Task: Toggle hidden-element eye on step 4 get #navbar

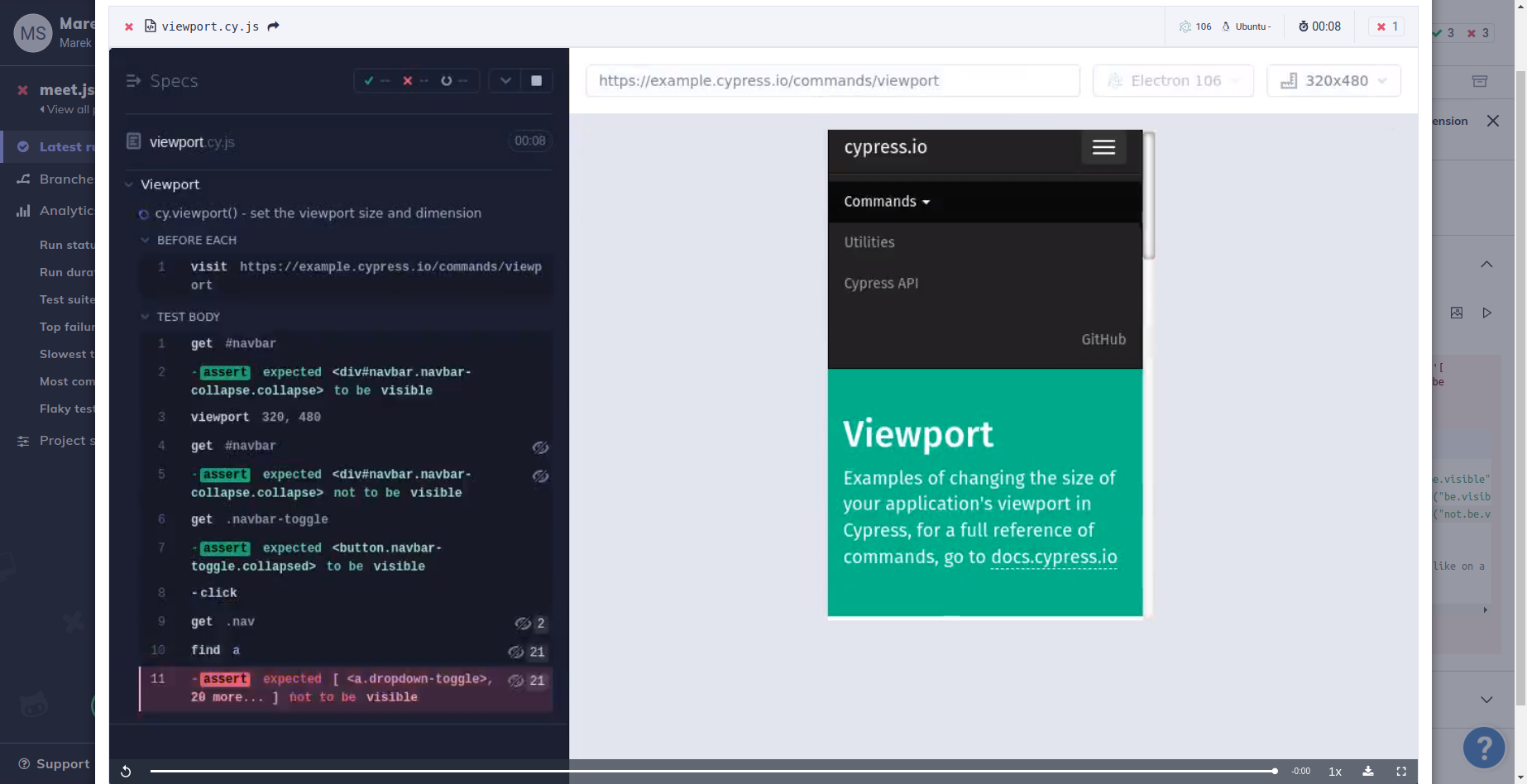Action: pyautogui.click(x=540, y=447)
